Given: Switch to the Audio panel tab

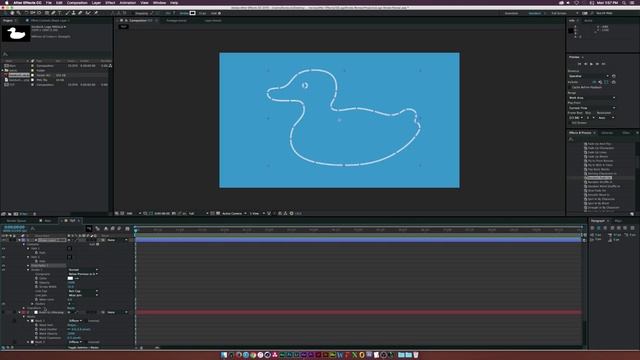Looking at the screenshot, I should (x=588, y=20).
